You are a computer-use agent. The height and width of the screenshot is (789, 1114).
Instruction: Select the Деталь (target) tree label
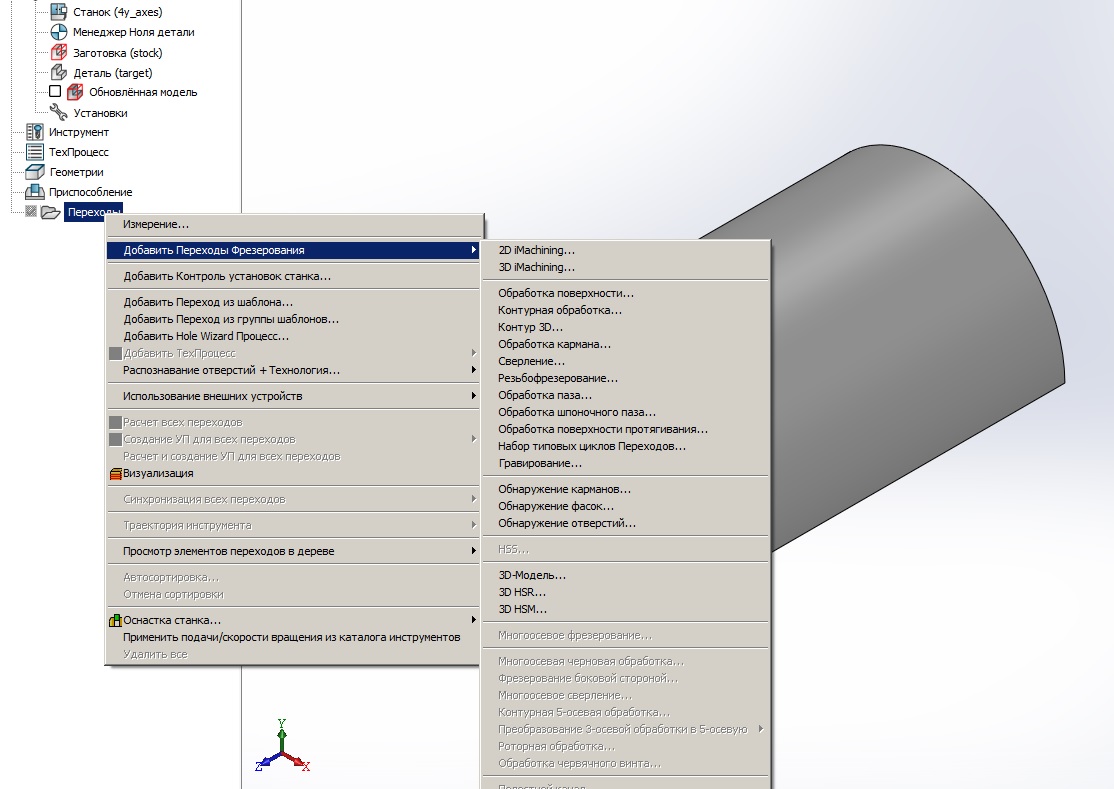112,72
